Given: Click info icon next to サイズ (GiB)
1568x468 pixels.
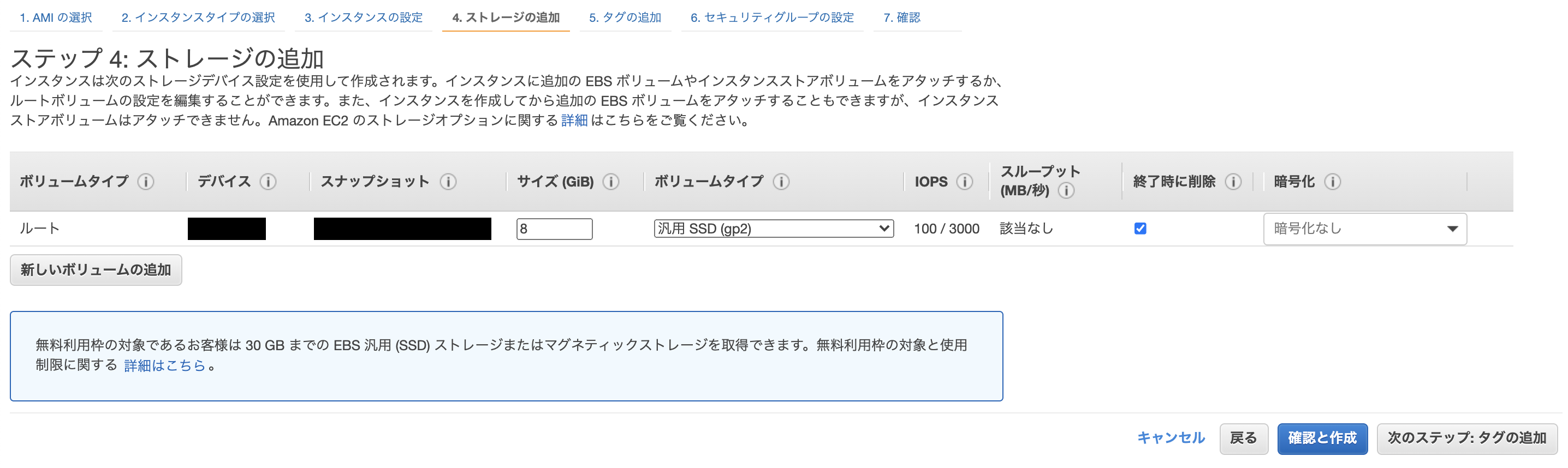Looking at the screenshot, I should pyautogui.click(x=610, y=181).
